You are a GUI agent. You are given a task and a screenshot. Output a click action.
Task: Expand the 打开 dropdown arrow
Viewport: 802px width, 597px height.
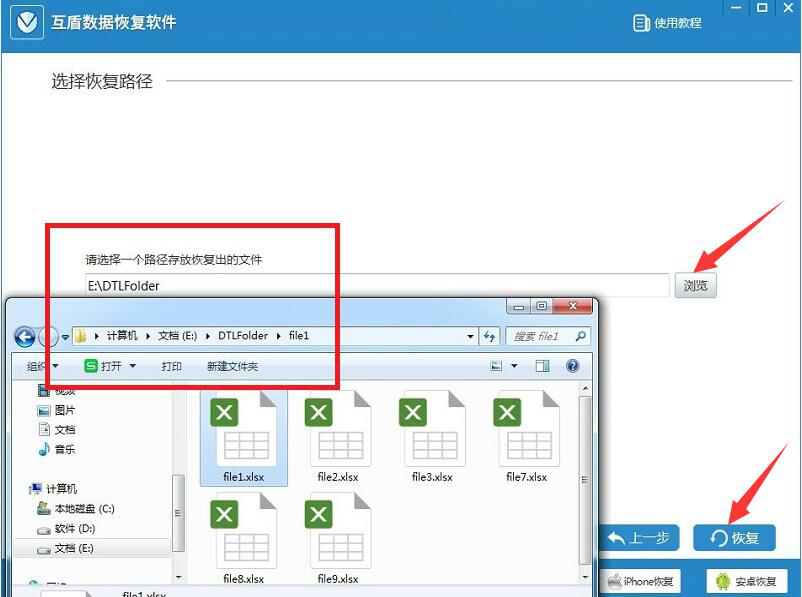133,366
